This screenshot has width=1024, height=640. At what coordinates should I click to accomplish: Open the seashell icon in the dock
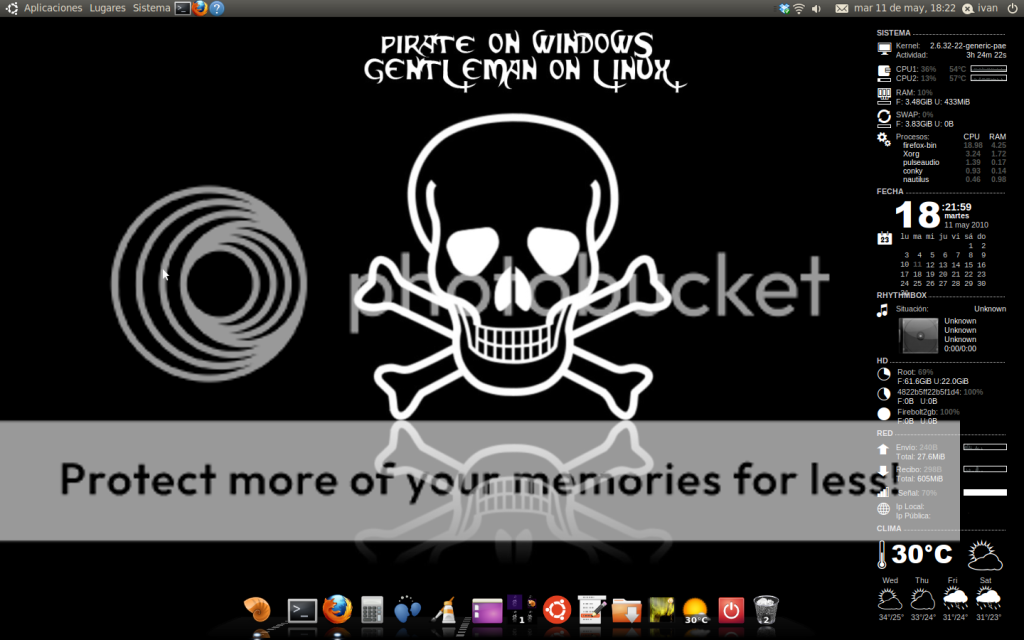pos(257,609)
